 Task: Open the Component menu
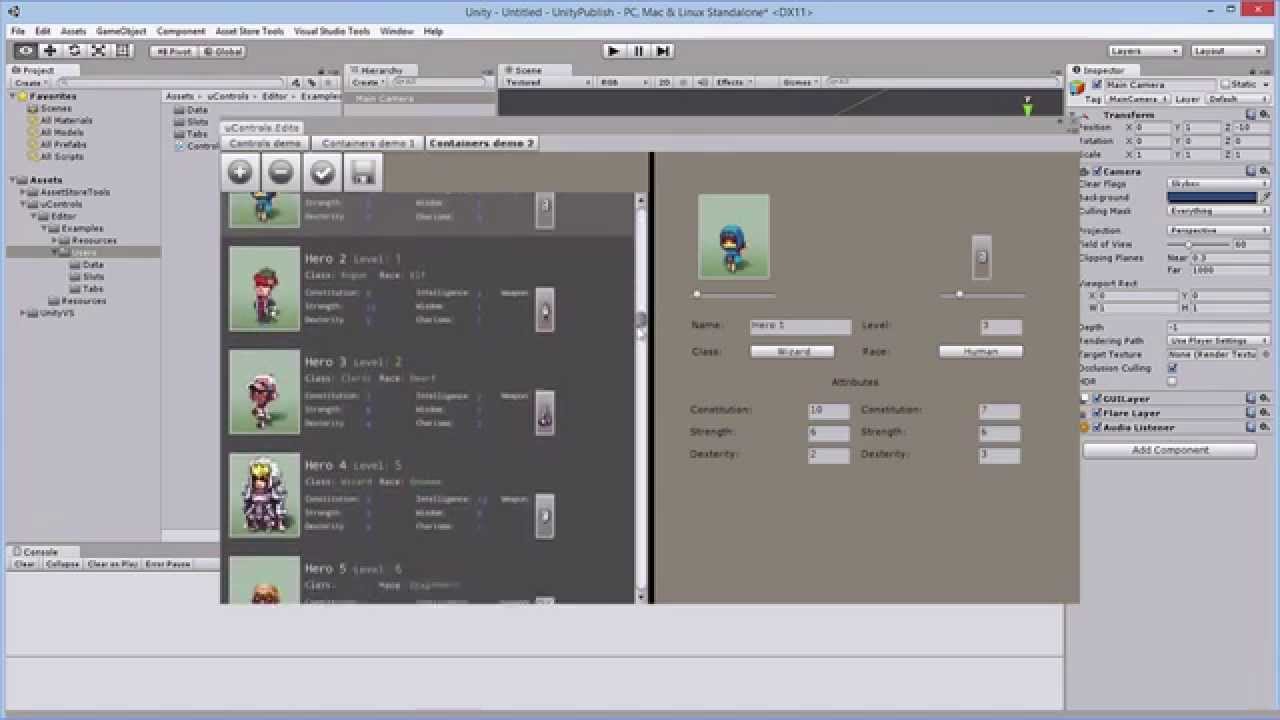pos(181,31)
